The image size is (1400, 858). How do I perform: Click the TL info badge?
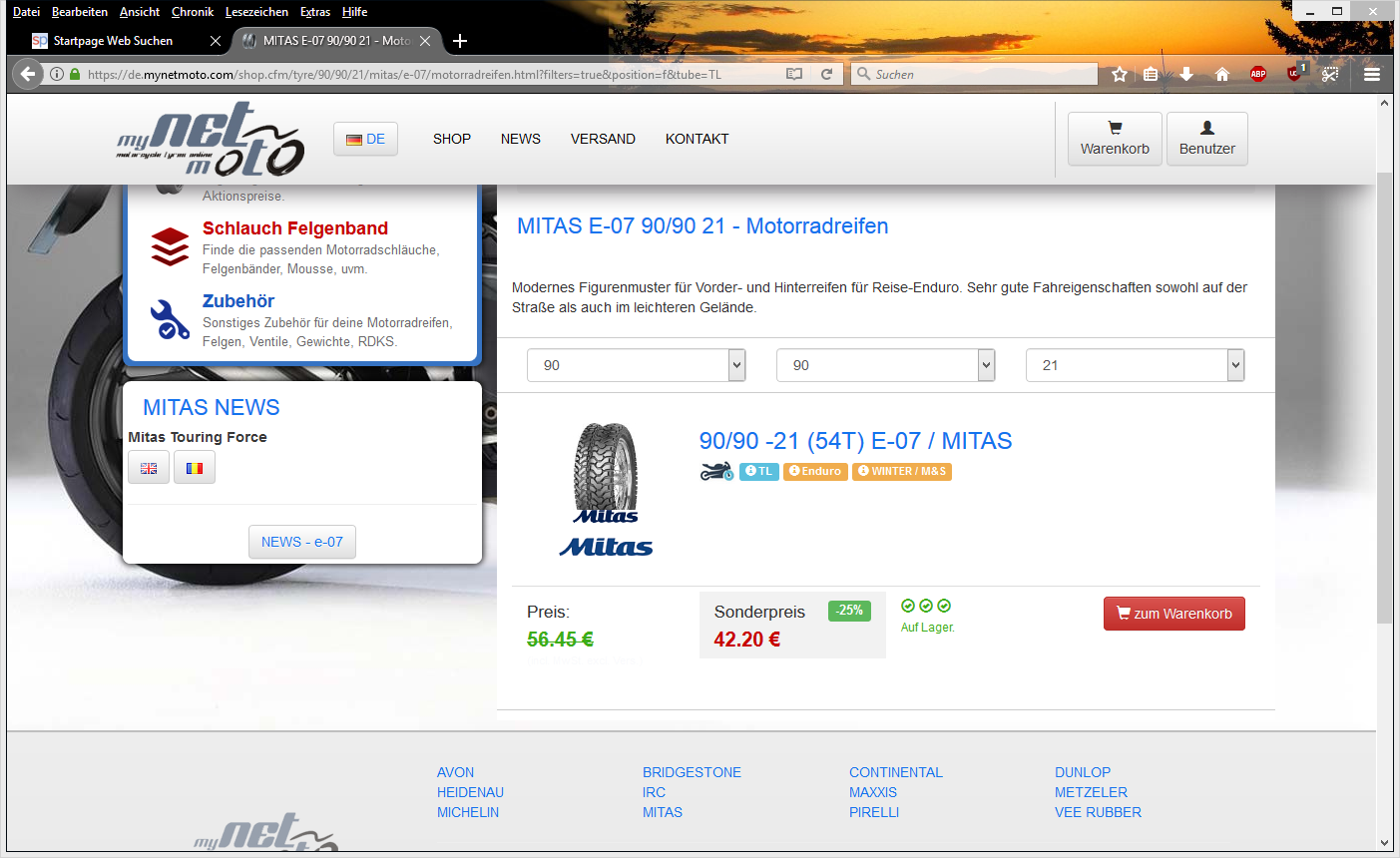[x=759, y=471]
